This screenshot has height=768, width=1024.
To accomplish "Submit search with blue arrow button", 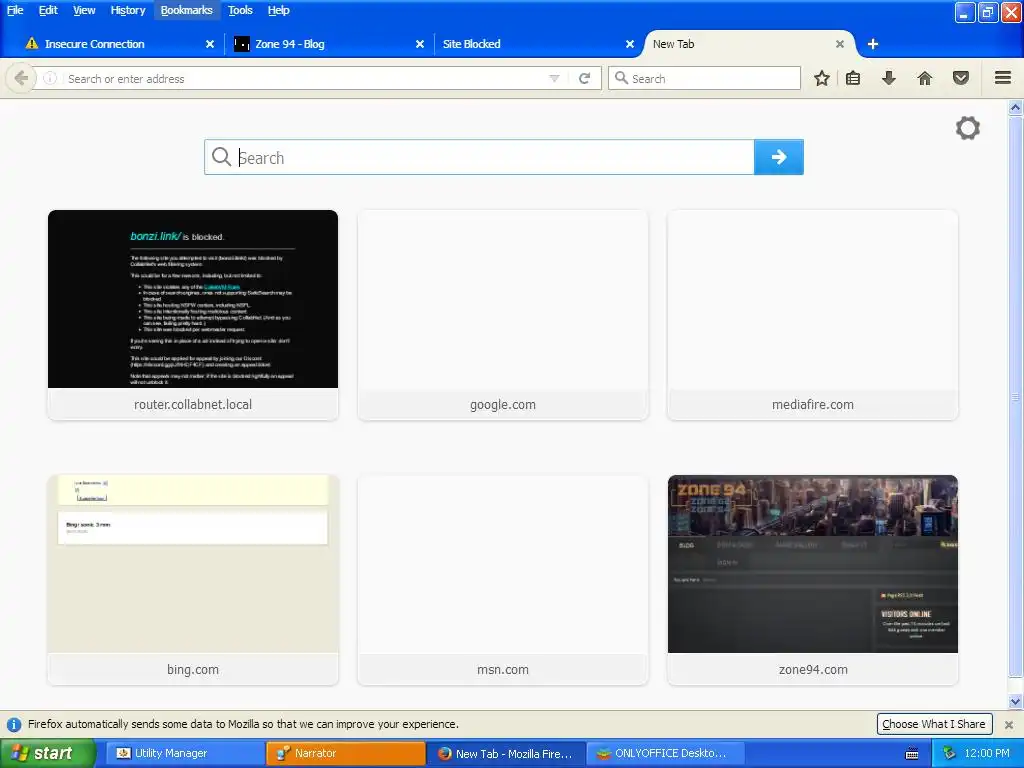I will 778,157.
